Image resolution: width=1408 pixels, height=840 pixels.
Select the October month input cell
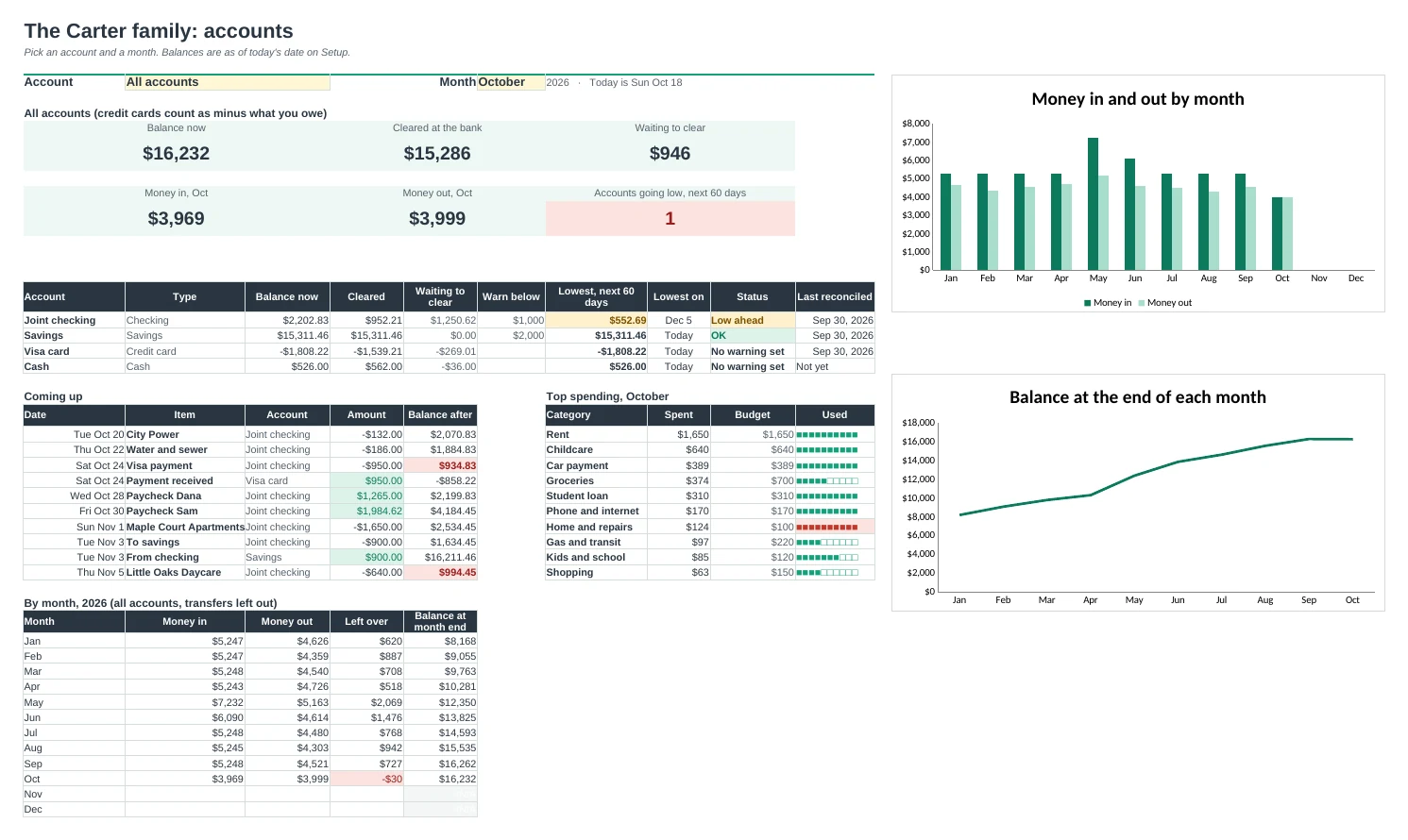pyautogui.click(x=511, y=82)
